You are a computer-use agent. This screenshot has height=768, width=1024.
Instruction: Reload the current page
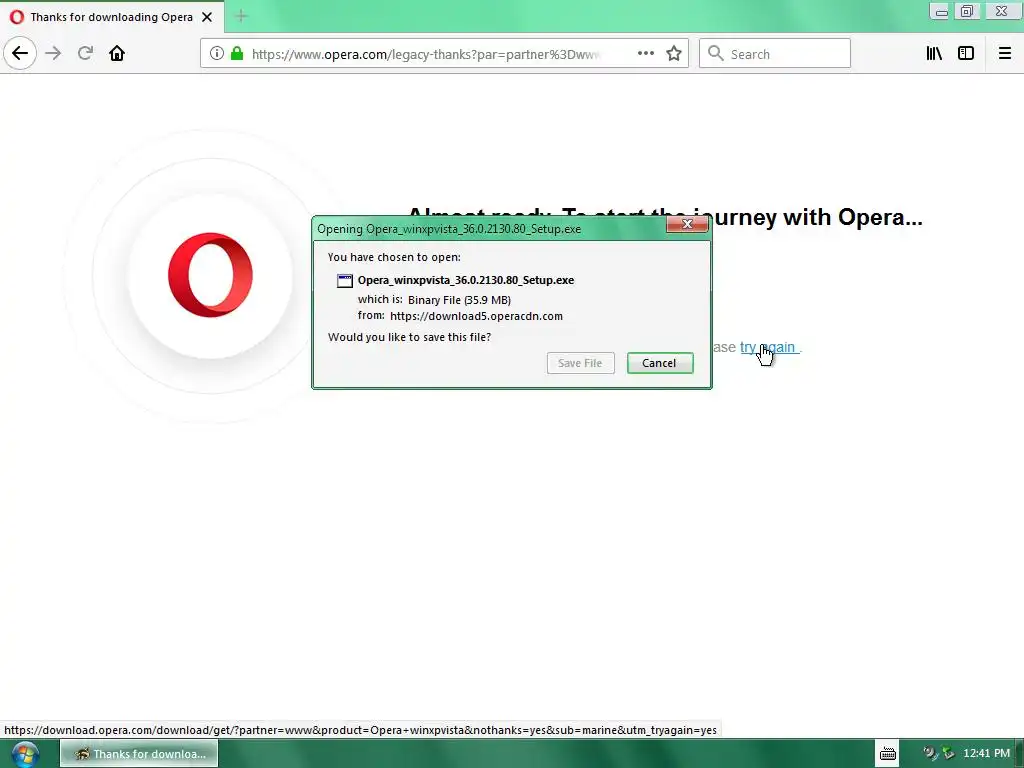point(85,53)
